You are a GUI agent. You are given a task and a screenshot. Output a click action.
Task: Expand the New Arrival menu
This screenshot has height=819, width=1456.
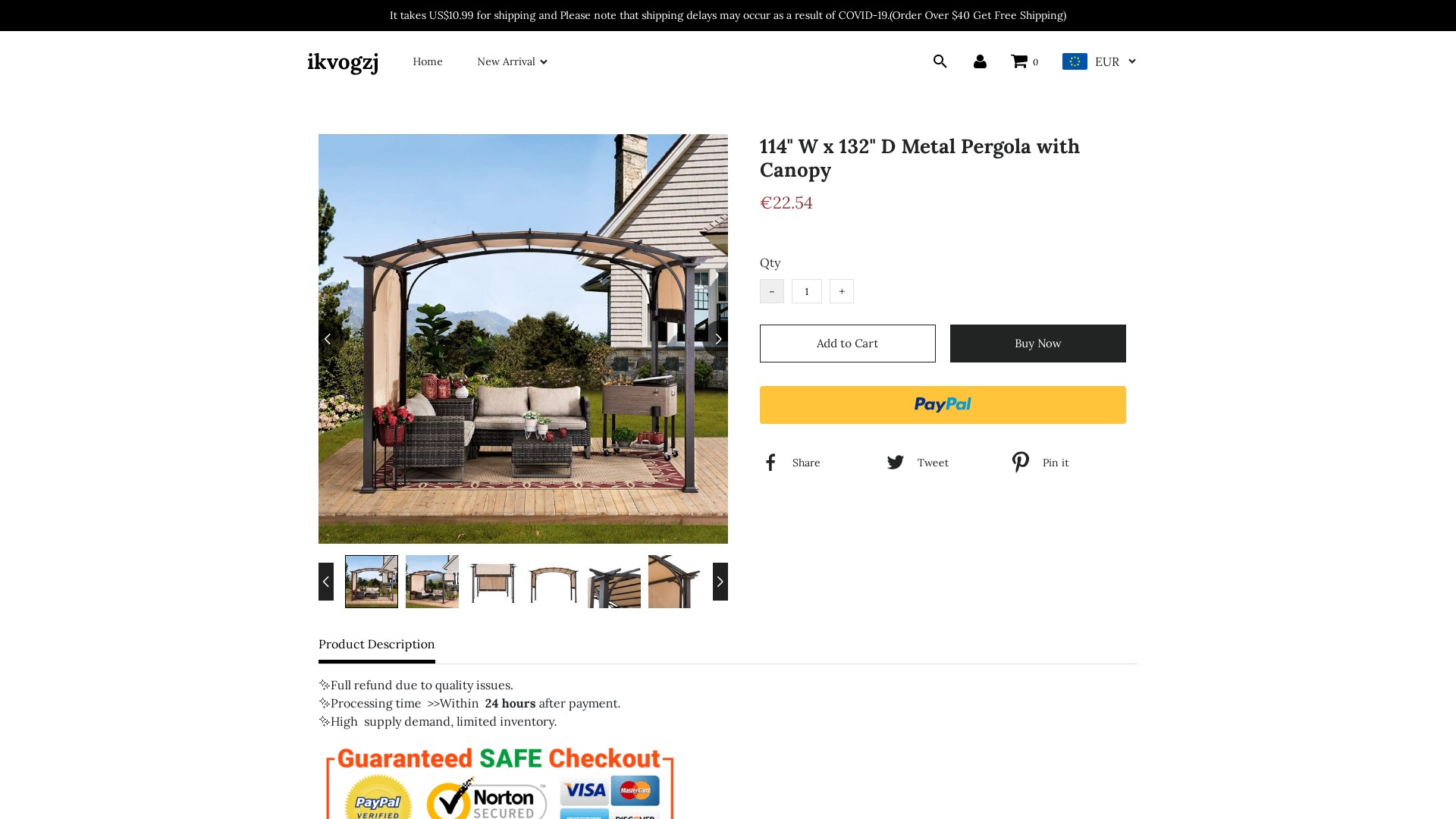[512, 61]
